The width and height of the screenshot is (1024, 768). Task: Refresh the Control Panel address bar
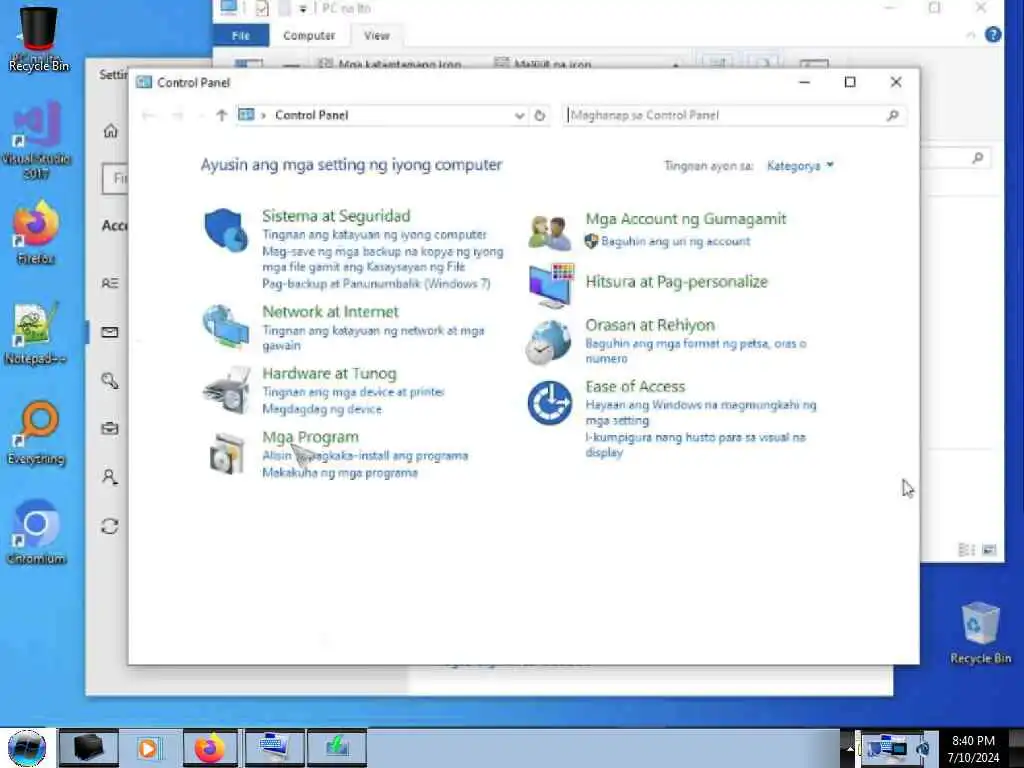(x=539, y=116)
